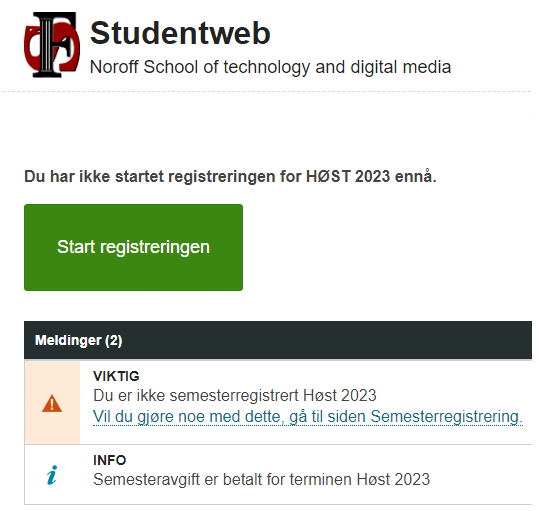The image size is (539, 511).
Task: Start registreringen for HØST 2023
Action: tap(133, 247)
